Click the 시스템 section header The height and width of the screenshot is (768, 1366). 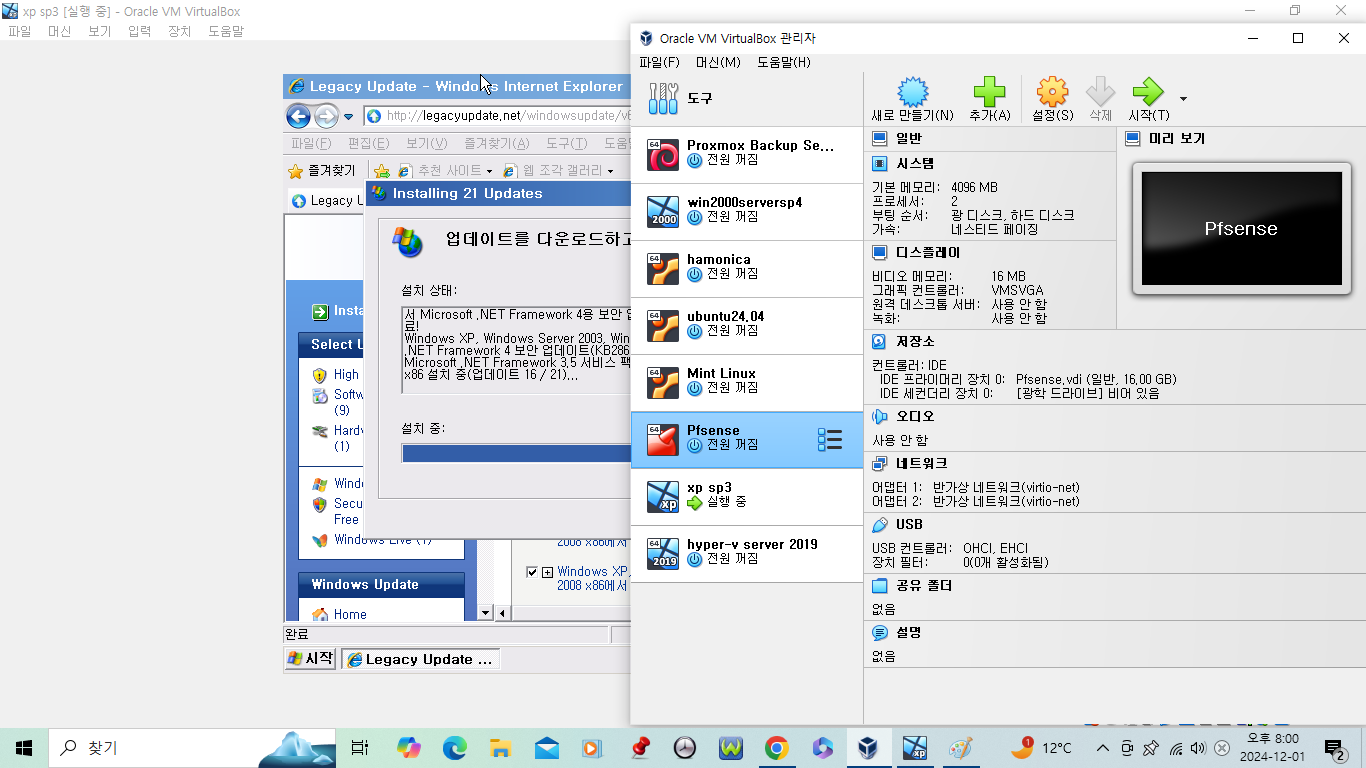915,163
